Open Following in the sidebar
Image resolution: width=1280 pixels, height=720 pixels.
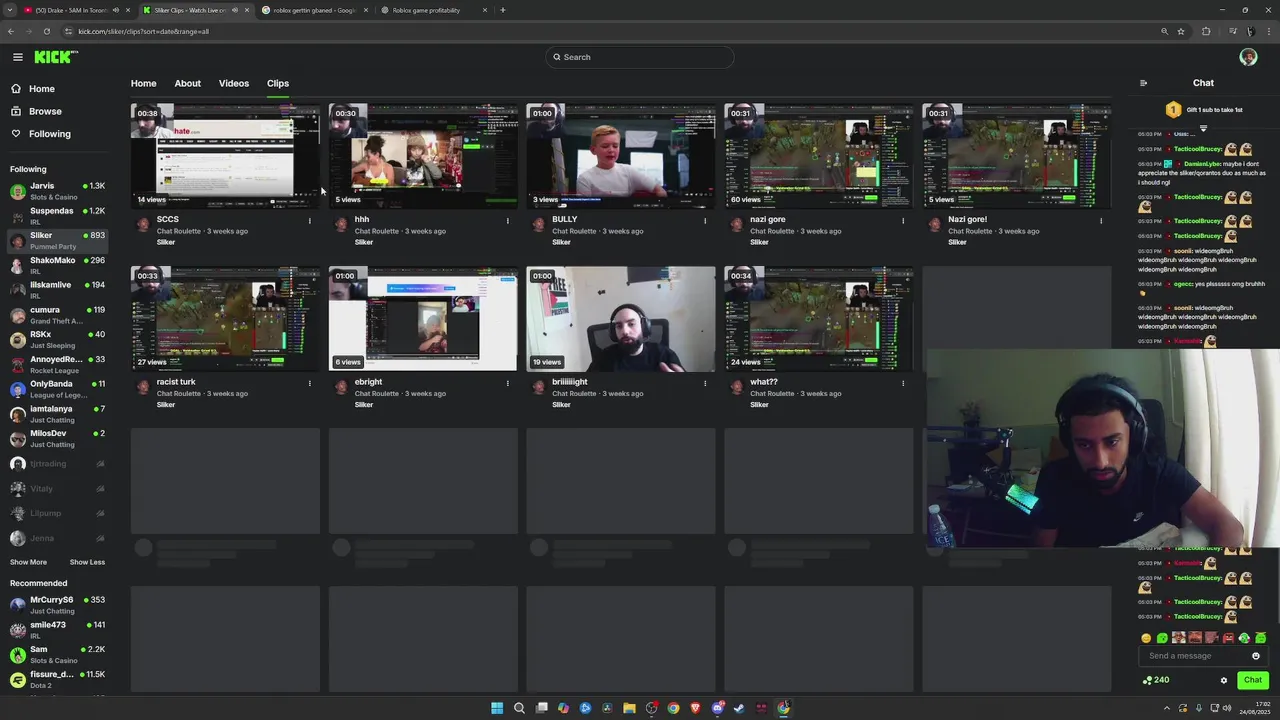50,134
